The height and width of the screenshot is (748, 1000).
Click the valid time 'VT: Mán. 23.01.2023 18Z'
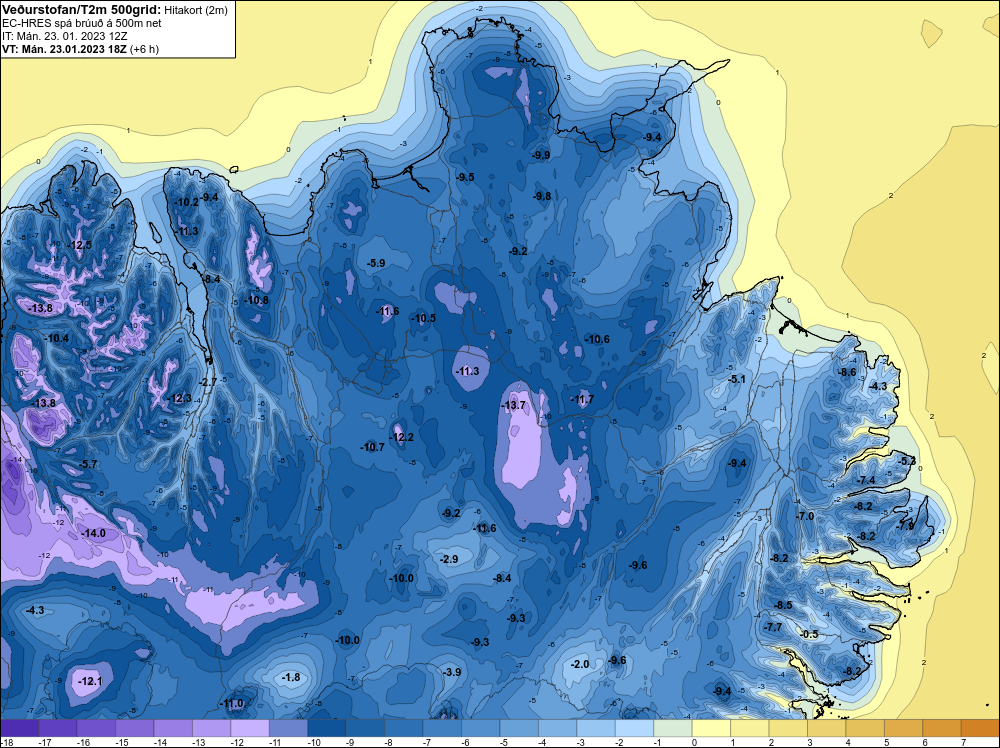point(64,49)
